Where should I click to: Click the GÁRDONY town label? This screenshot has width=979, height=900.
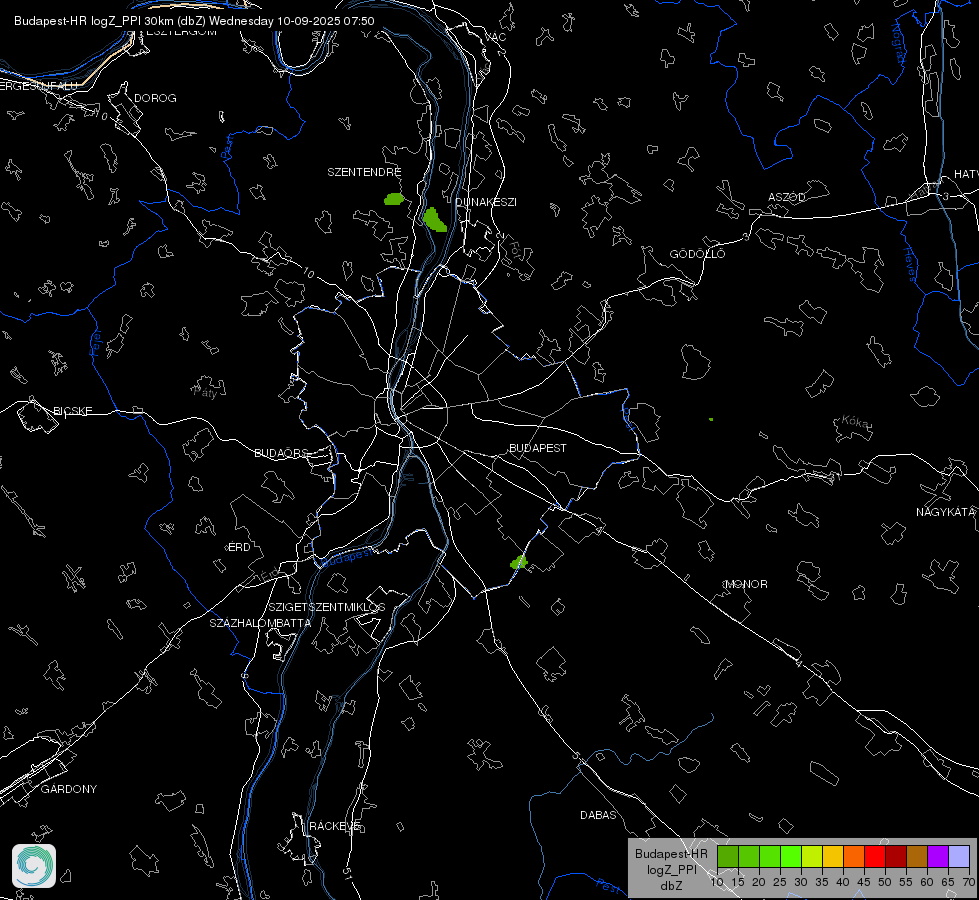point(69,789)
